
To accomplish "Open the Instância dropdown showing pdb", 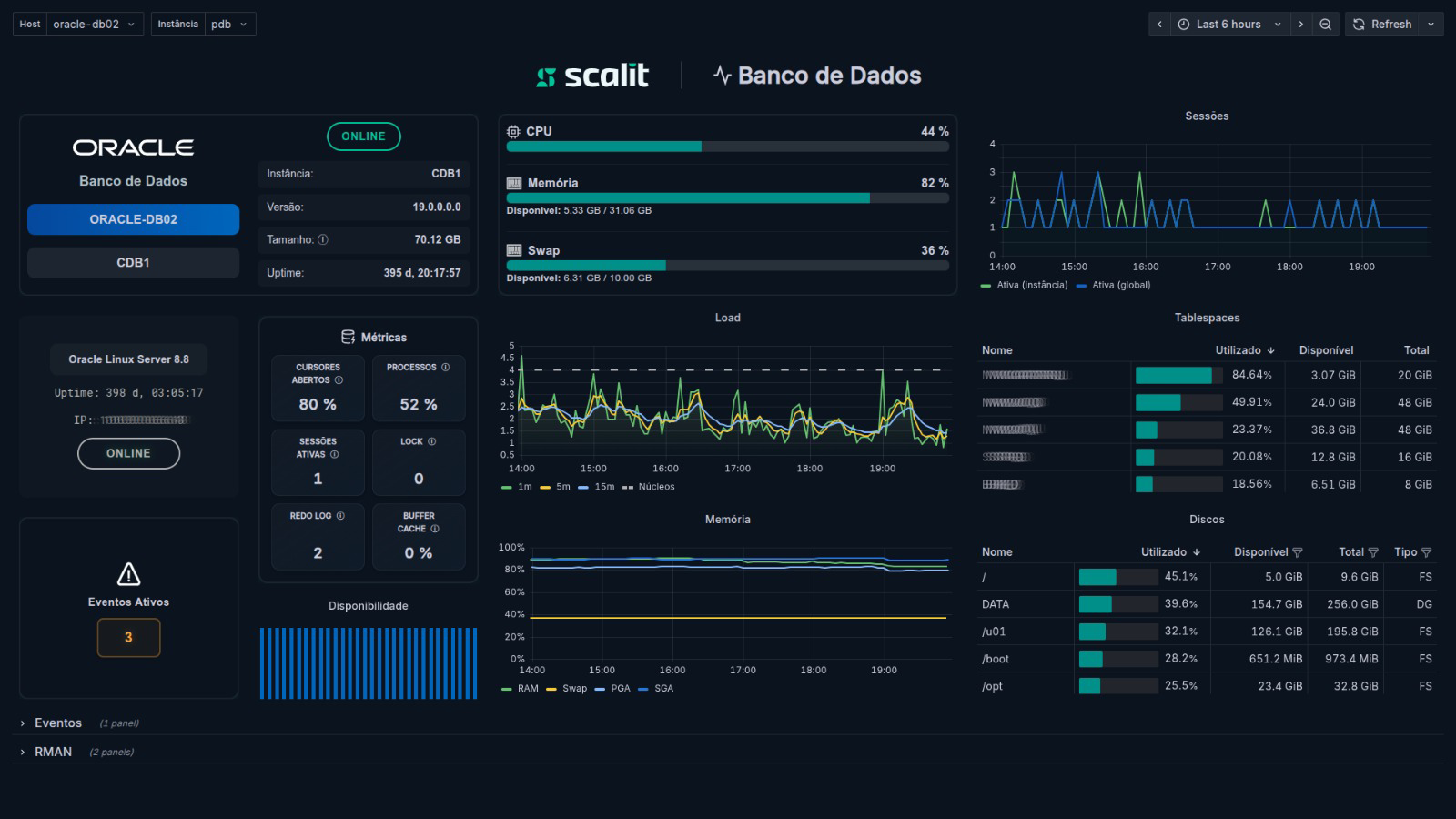I will [x=229, y=25].
